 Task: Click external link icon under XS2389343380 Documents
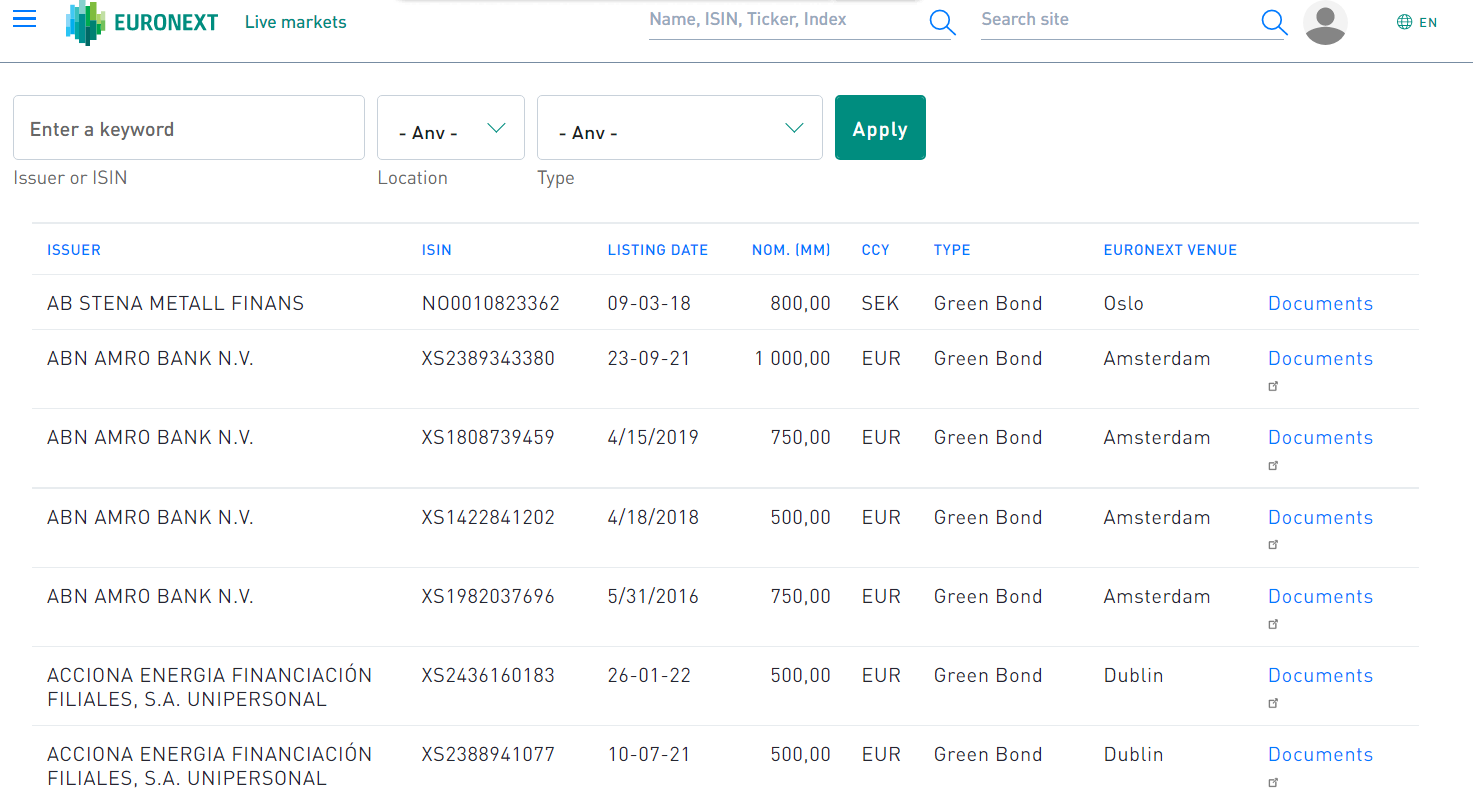tap(1273, 386)
